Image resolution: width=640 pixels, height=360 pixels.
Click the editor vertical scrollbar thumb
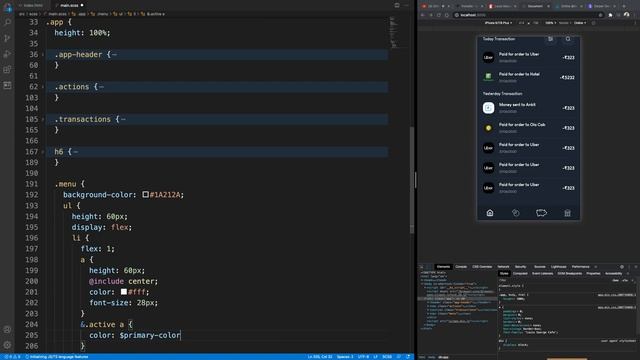(x=411, y=180)
